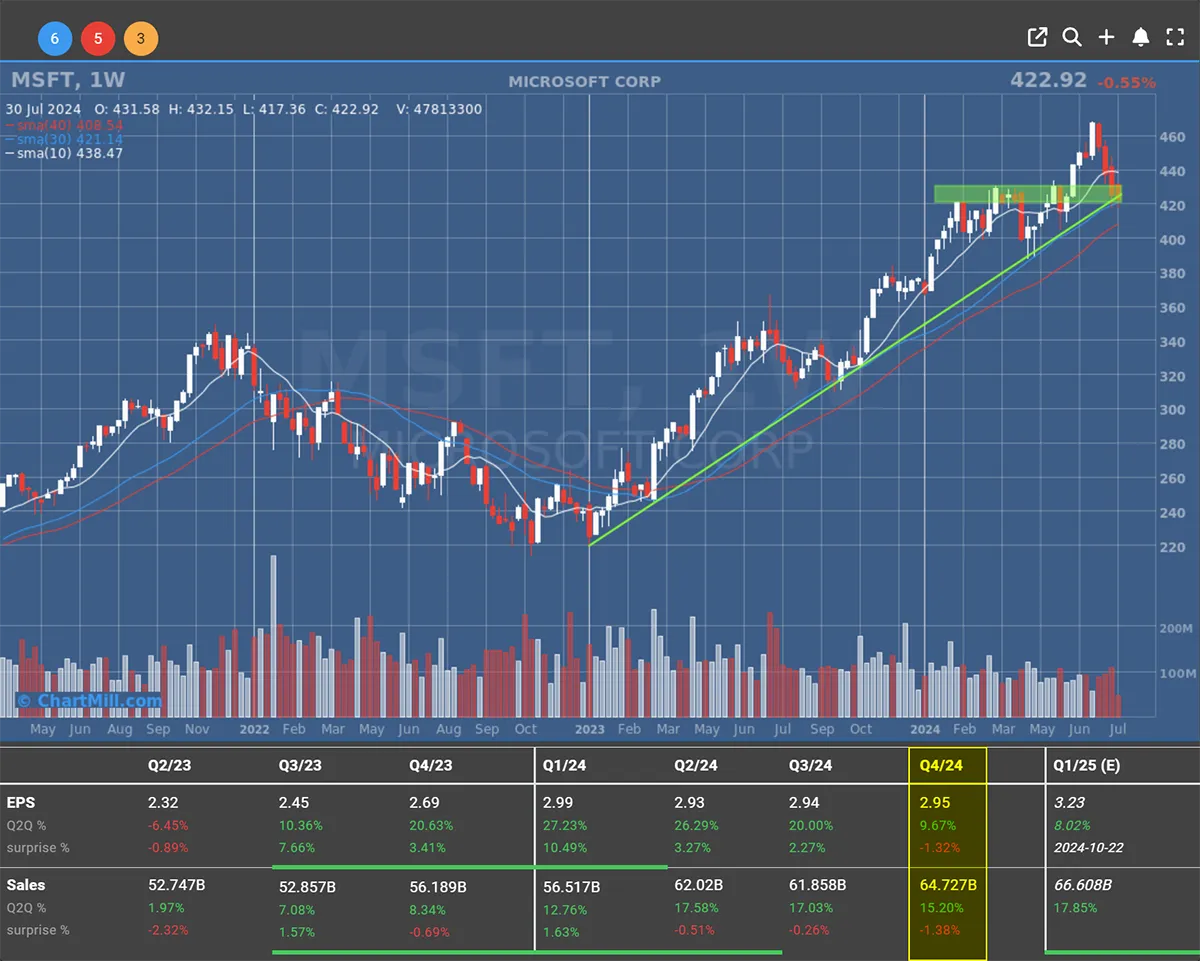1200x961 pixels.
Task: Click EPS surprise -1.32% value
Action: coord(940,848)
